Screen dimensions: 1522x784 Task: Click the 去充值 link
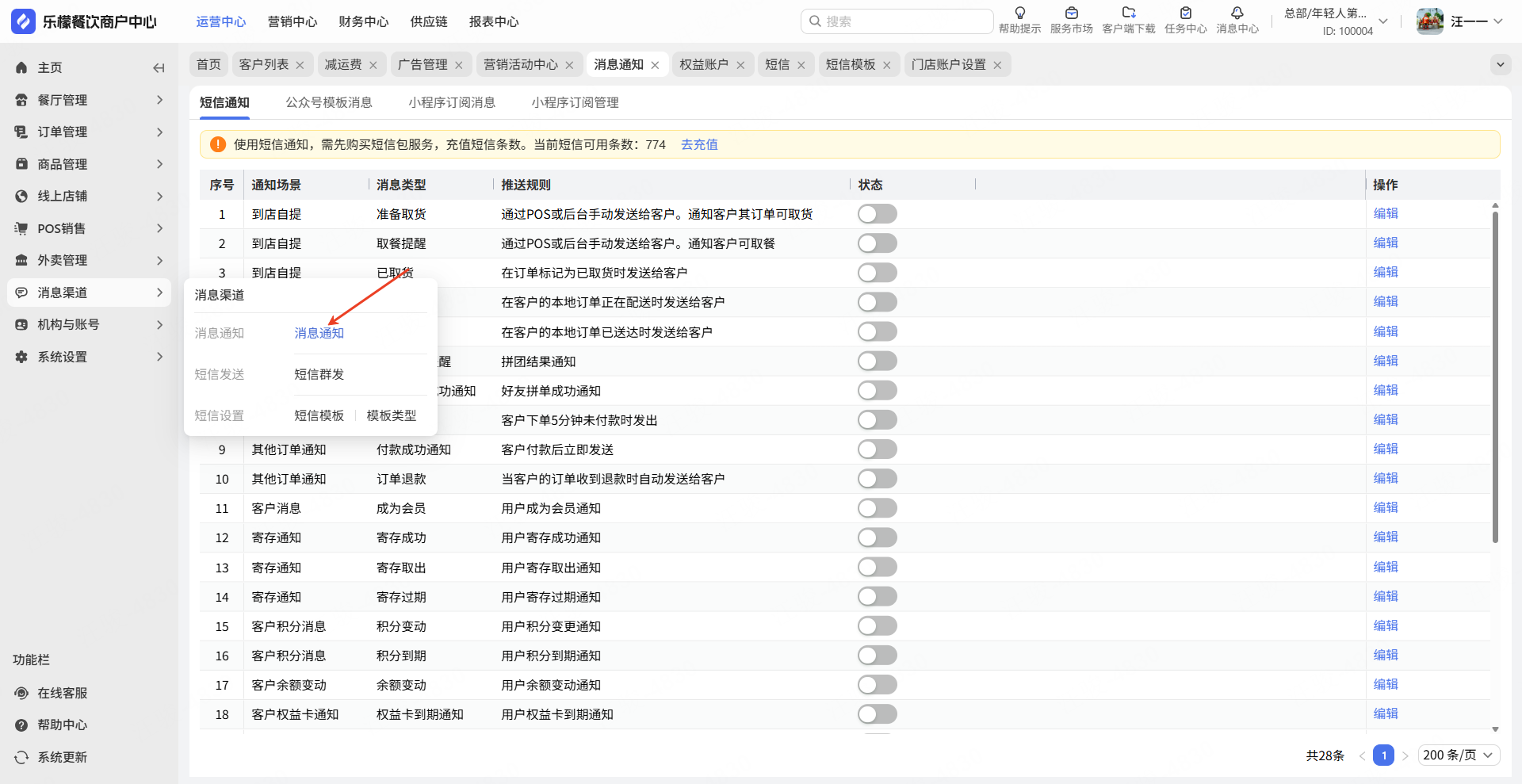tap(699, 144)
